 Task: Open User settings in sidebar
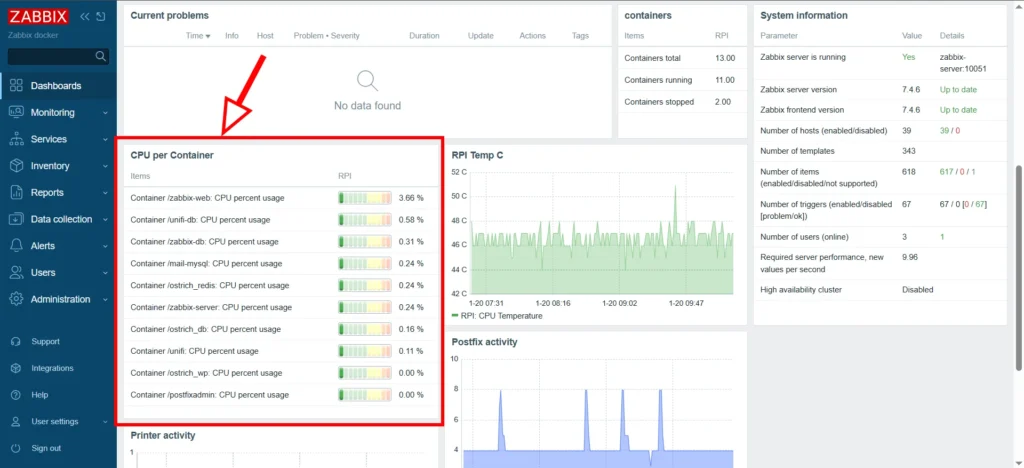click(54, 421)
